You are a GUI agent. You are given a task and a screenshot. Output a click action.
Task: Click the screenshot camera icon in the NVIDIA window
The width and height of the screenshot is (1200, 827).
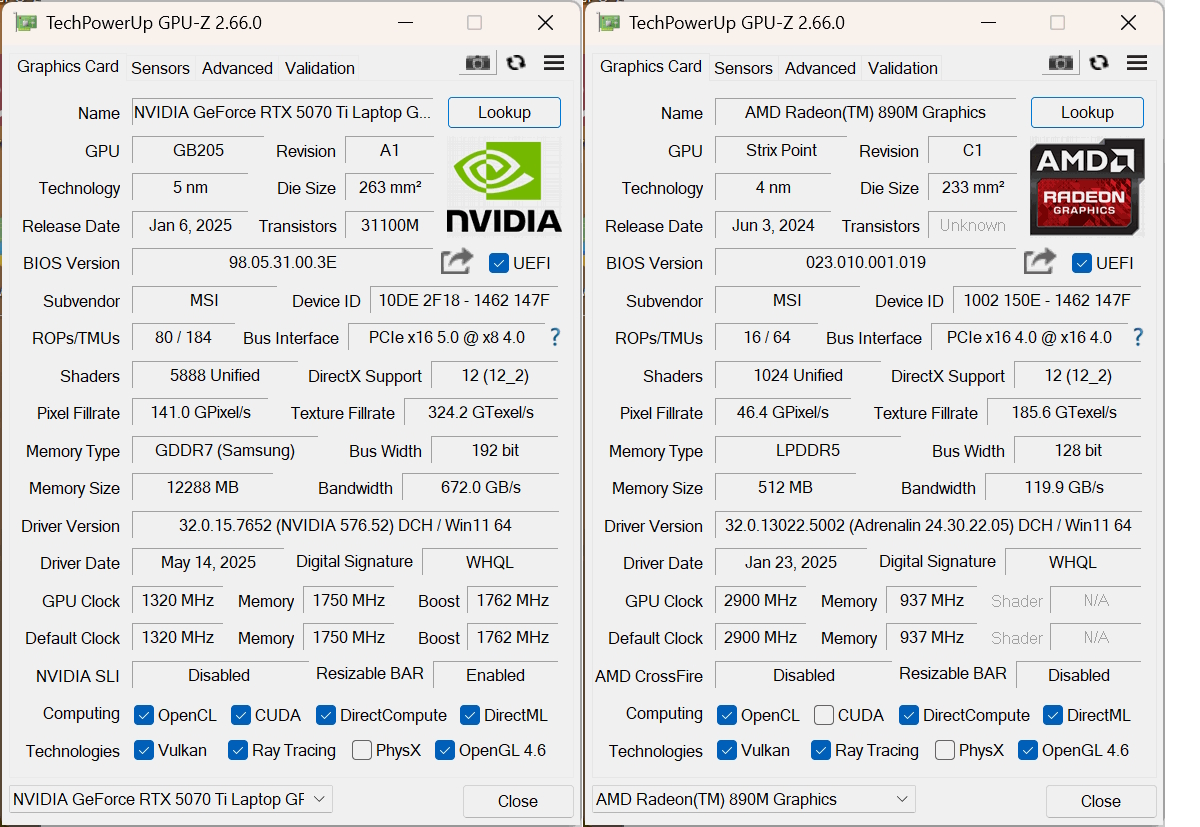click(x=478, y=63)
